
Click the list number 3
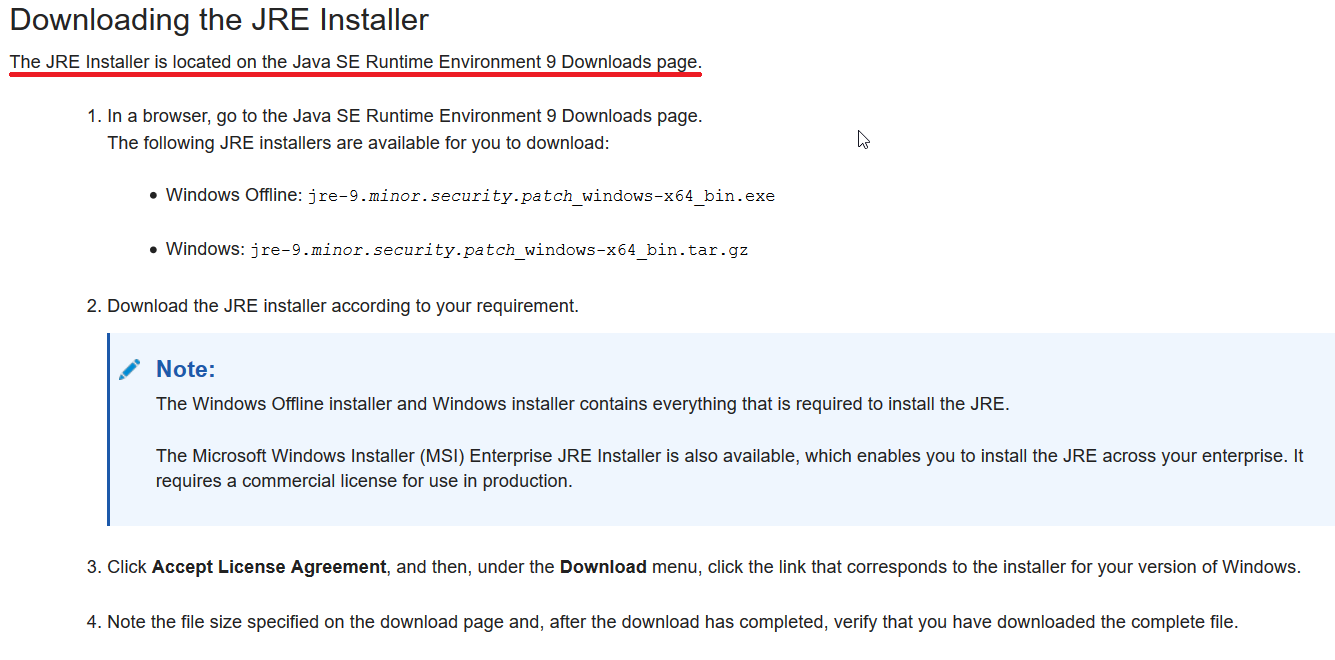pos(93,567)
